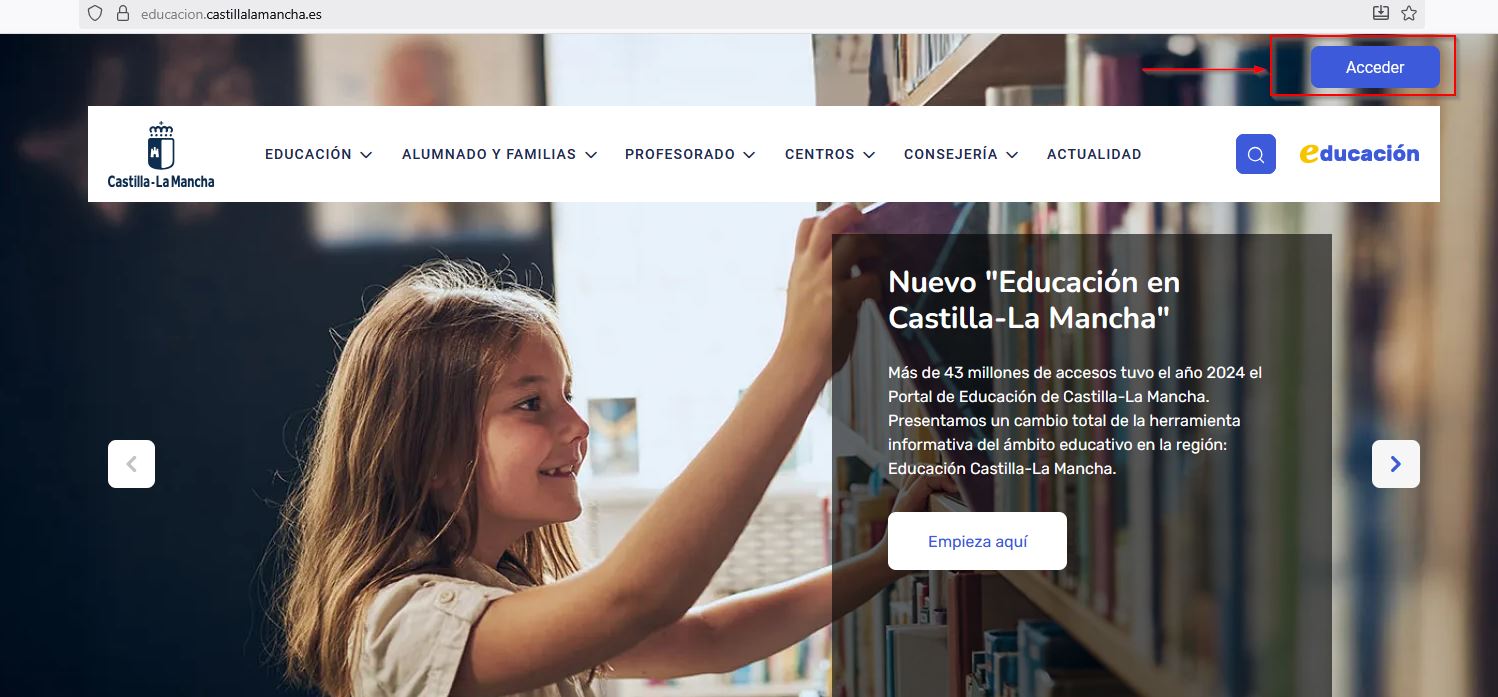Expand the Profesorado dropdown chevron
This screenshot has height=697, width=1498.
[749, 155]
